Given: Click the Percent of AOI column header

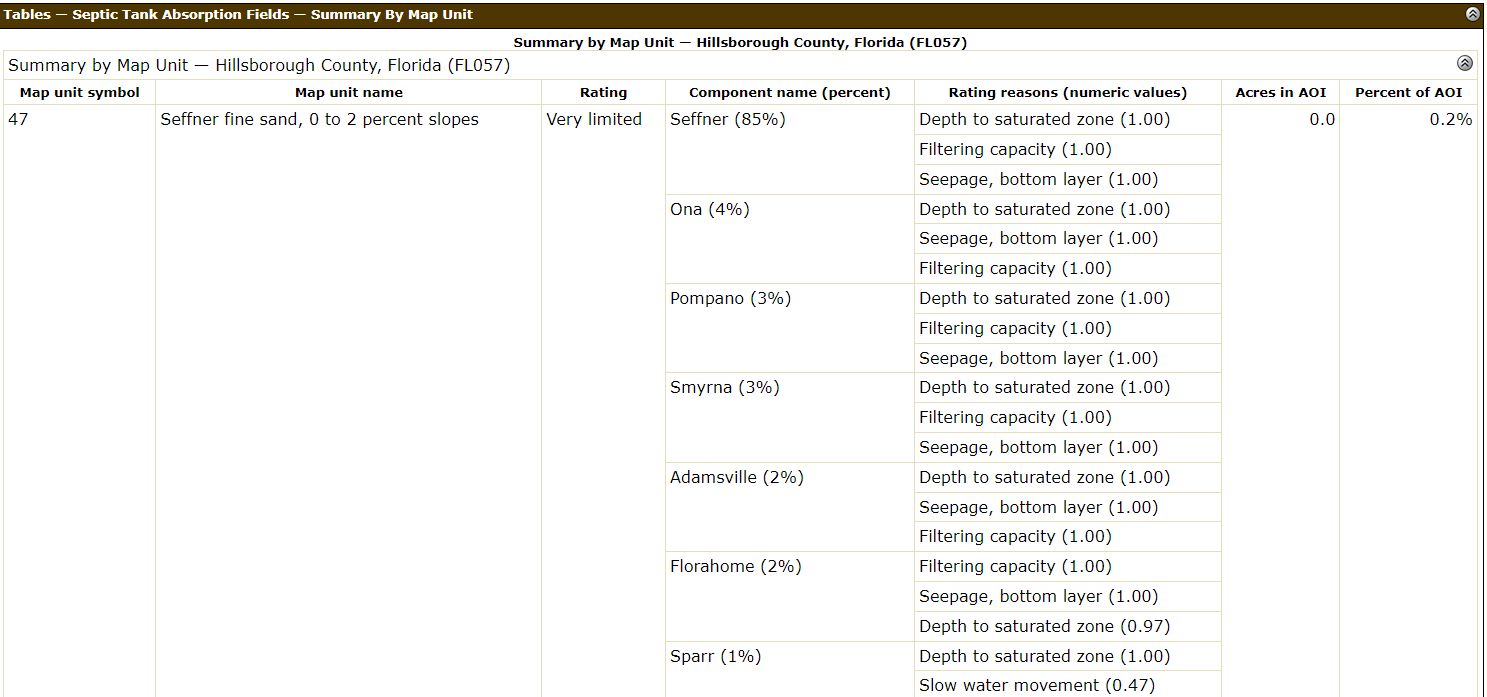Looking at the screenshot, I should (x=1408, y=92).
